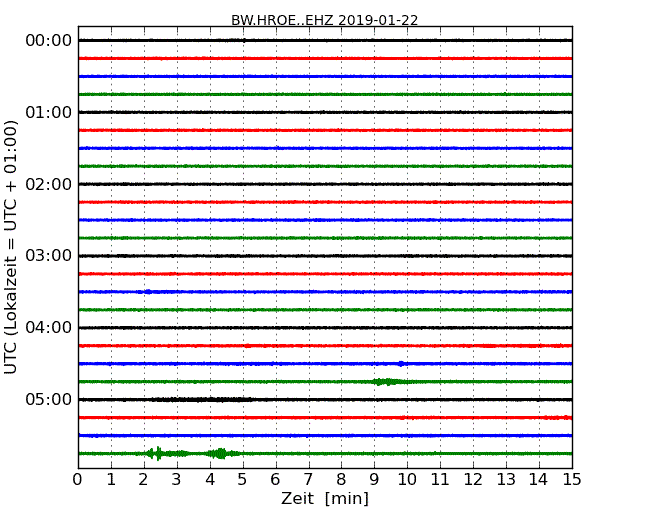Pick the 05:00 y-axis tick label

coord(49,399)
